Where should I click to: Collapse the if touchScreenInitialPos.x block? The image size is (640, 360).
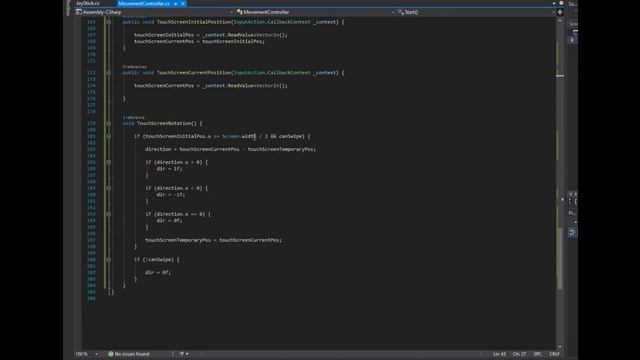109,136
